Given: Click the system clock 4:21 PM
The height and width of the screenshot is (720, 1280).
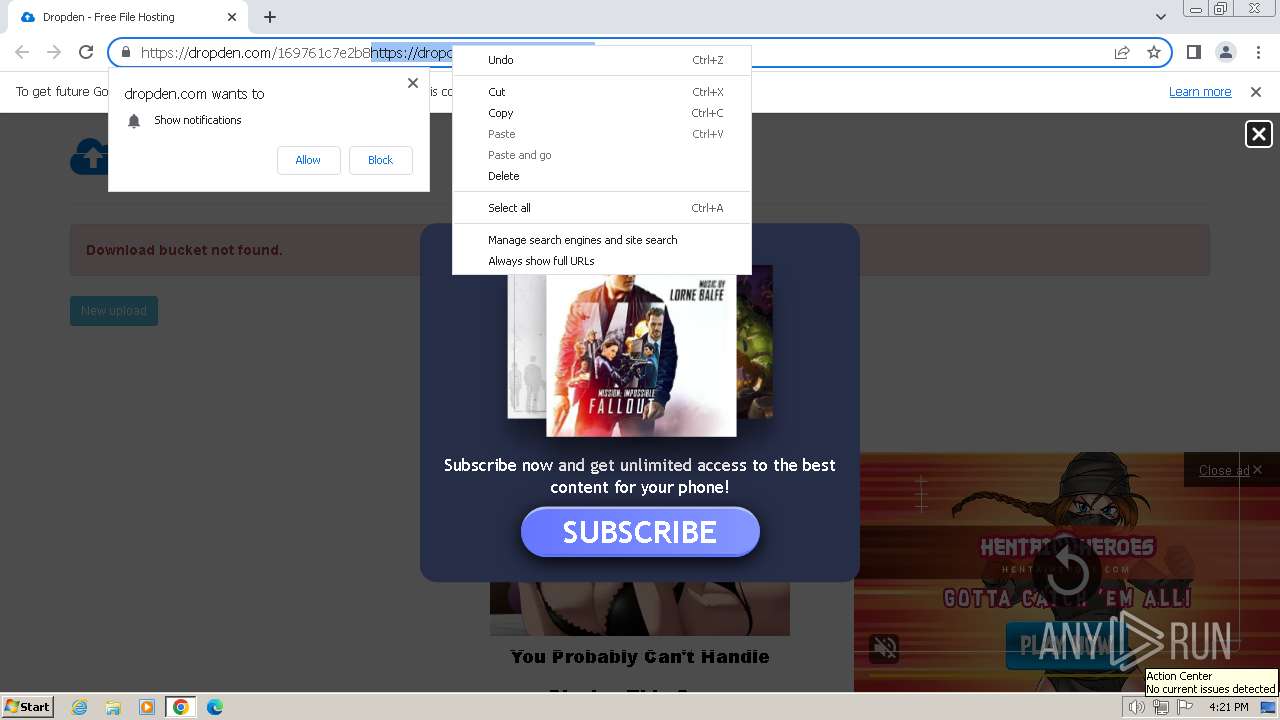Looking at the screenshot, I should (1228, 707).
